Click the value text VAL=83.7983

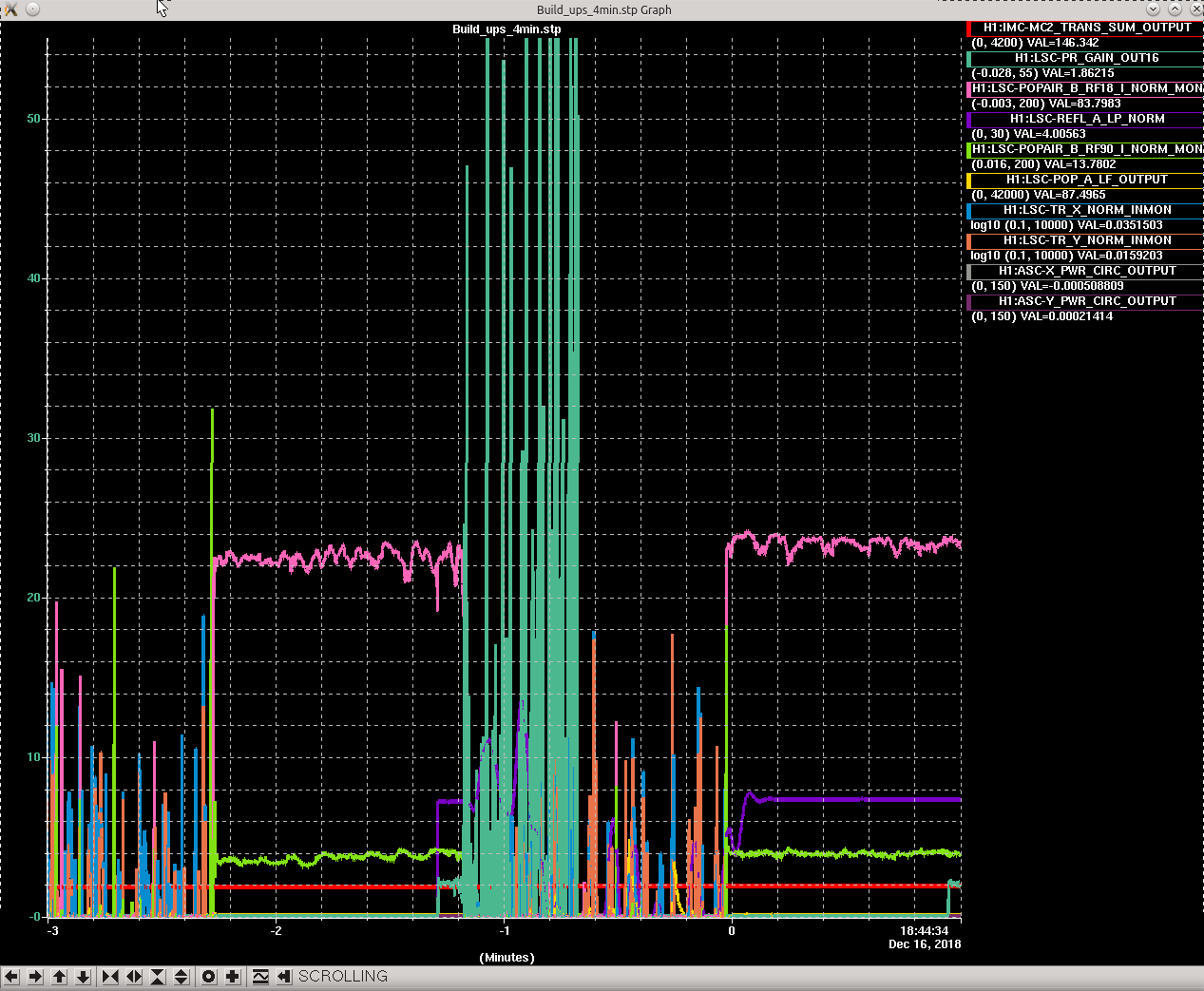click(x=1084, y=104)
